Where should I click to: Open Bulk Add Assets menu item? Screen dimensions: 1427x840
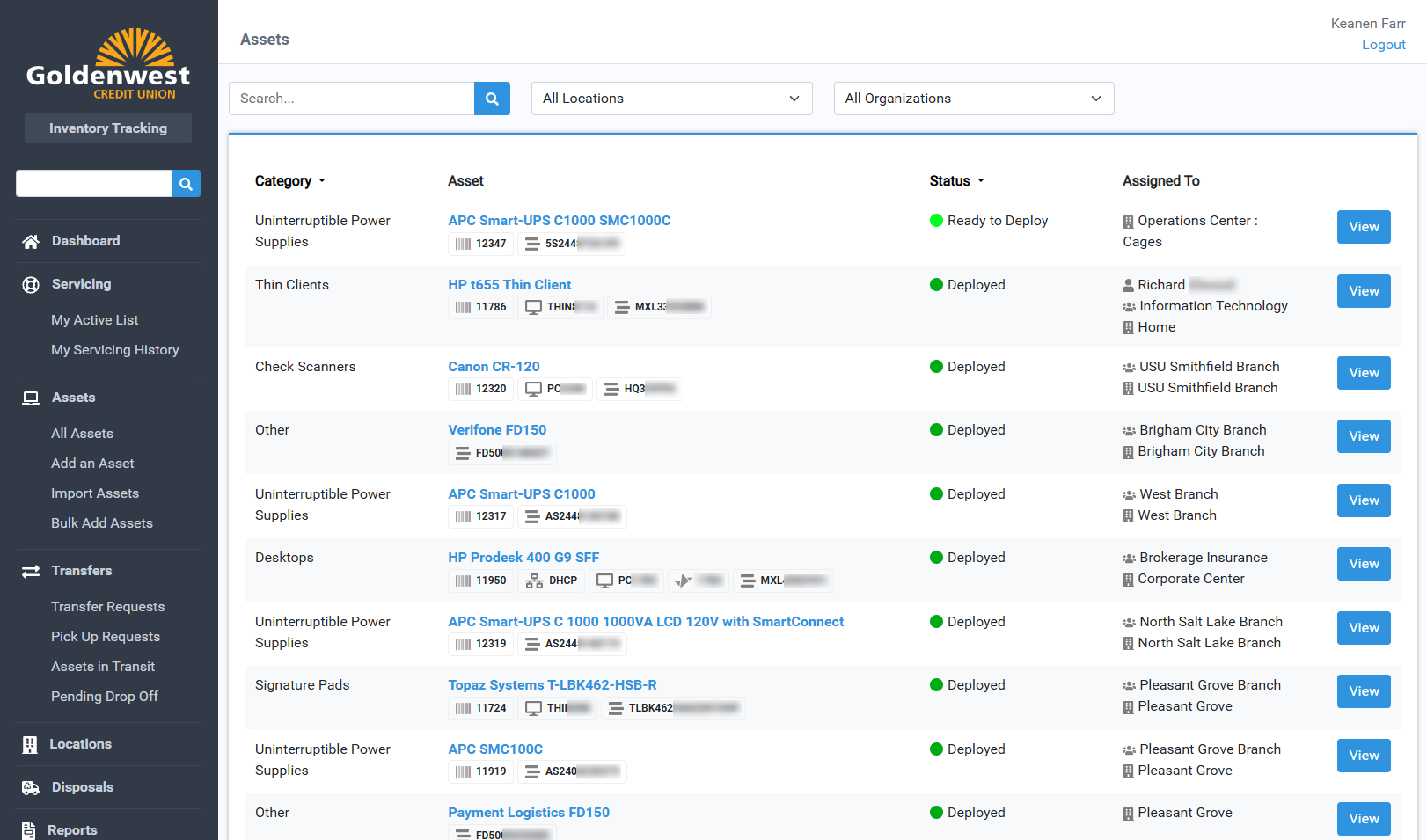[x=102, y=523]
